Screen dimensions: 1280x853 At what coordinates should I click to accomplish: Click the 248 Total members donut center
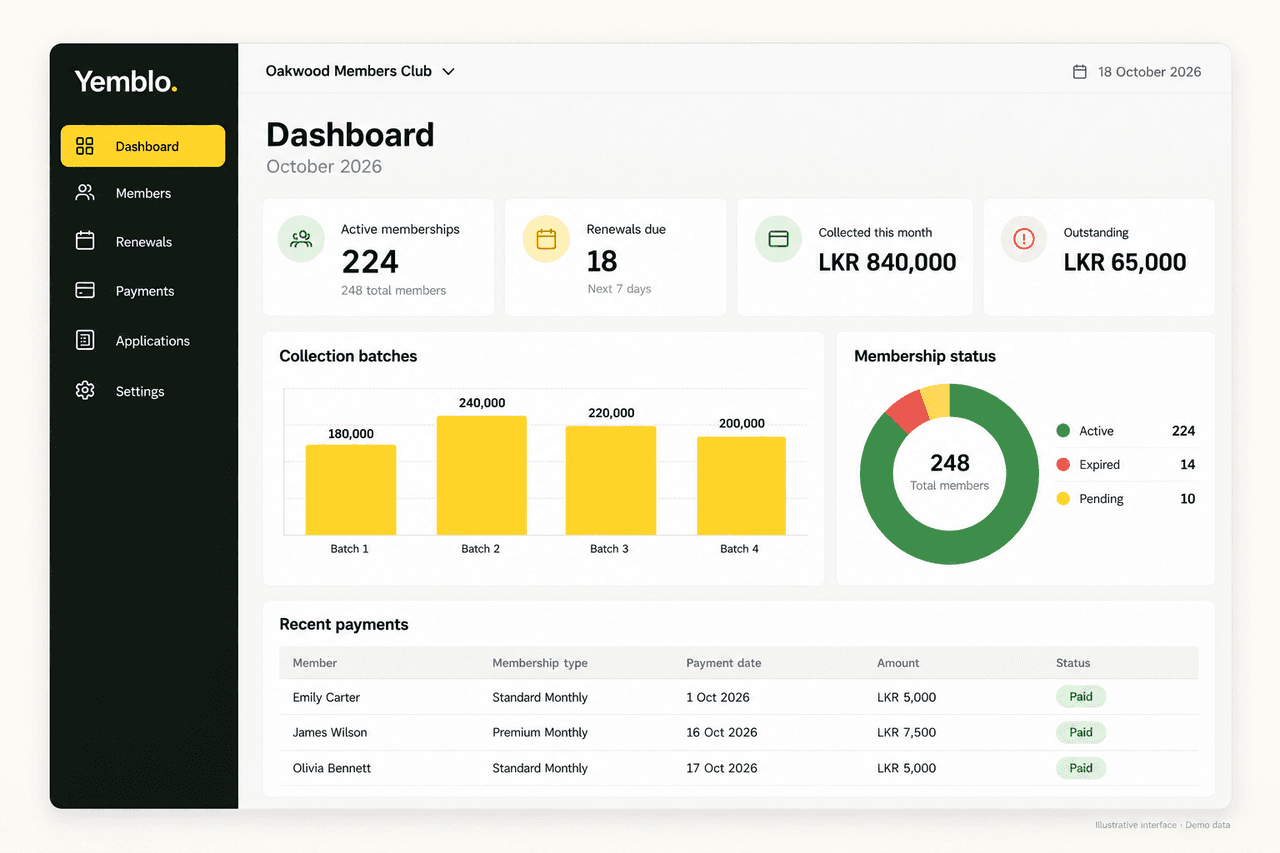click(949, 472)
